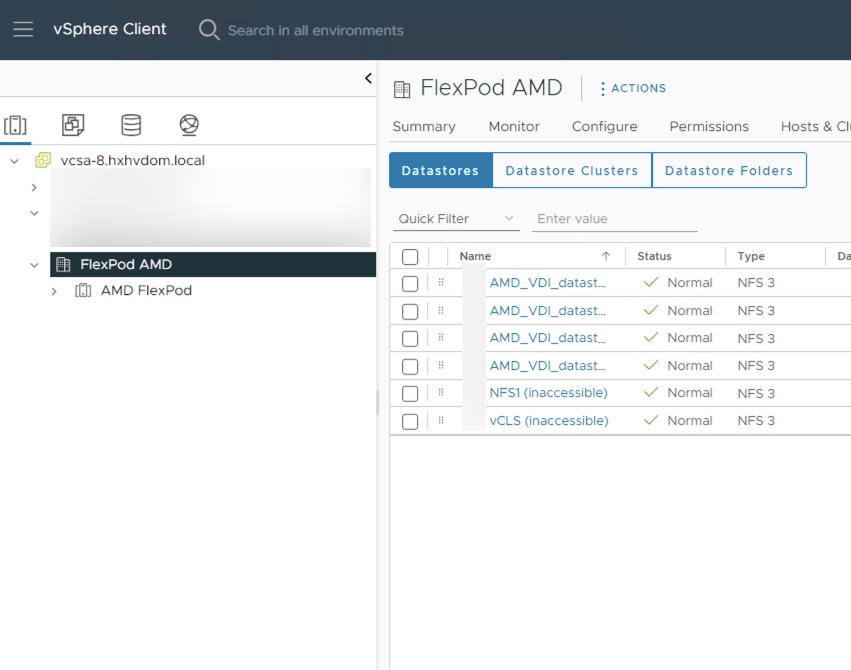This screenshot has height=670, width=851.
Task: Click the ACTIONS three-dot icon
Action: [x=602, y=89]
